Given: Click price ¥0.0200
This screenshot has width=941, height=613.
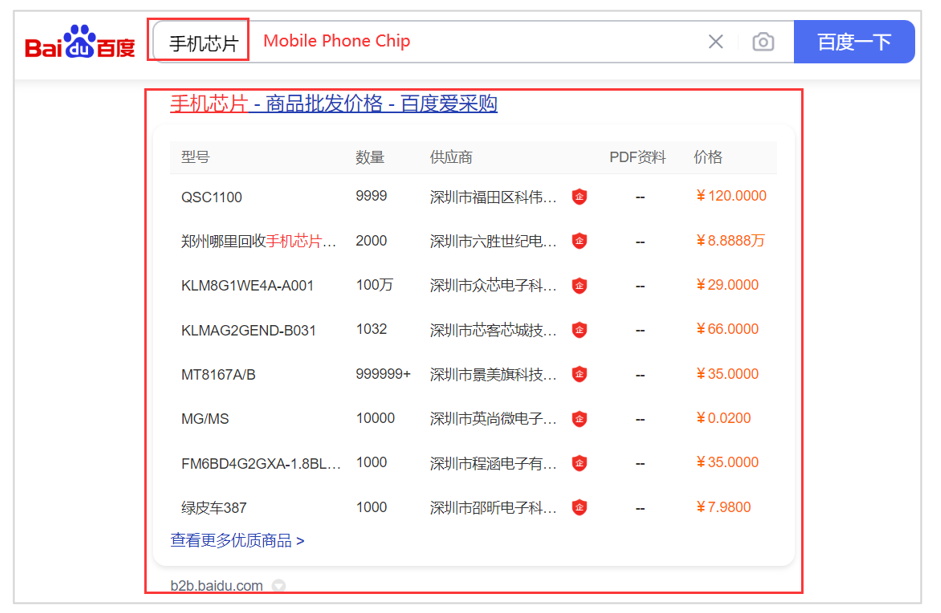Looking at the screenshot, I should [x=723, y=418].
